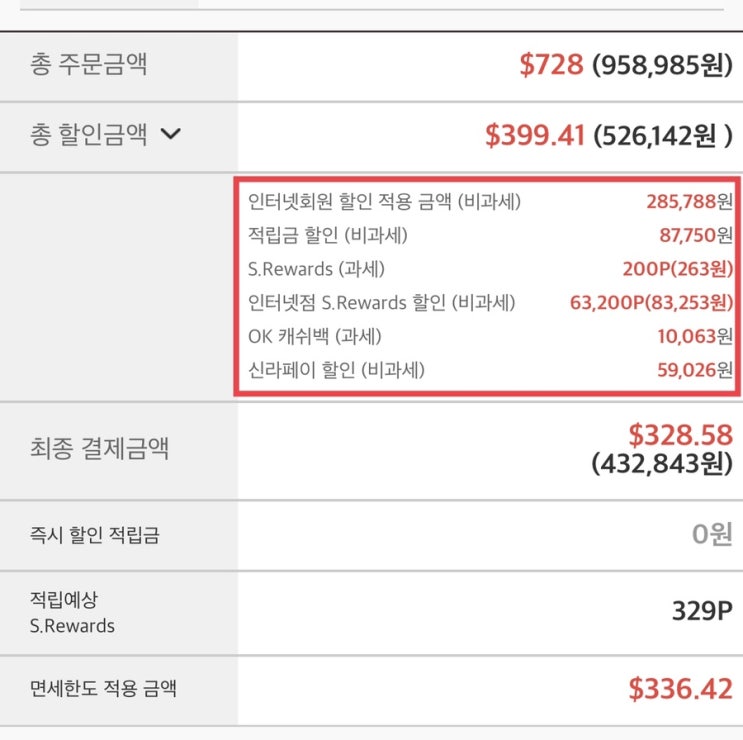Click the 신라페이 할인 (비과세) label

pyautogui.click(x=336, y=370)
